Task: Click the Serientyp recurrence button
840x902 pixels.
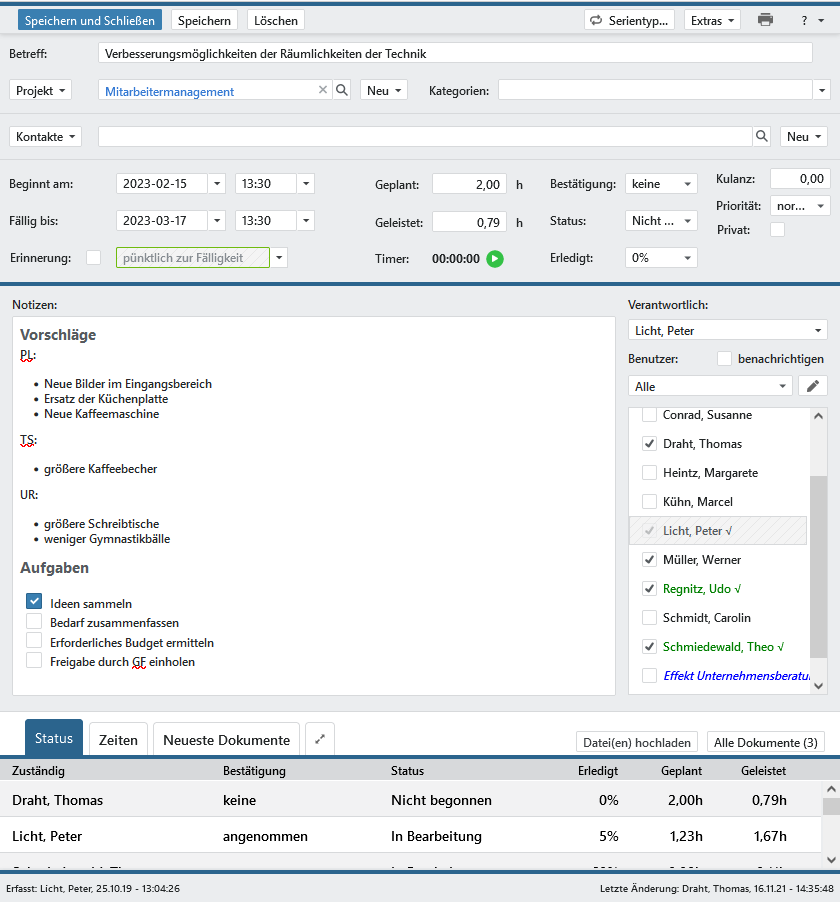Action: [x=630, y=20]
